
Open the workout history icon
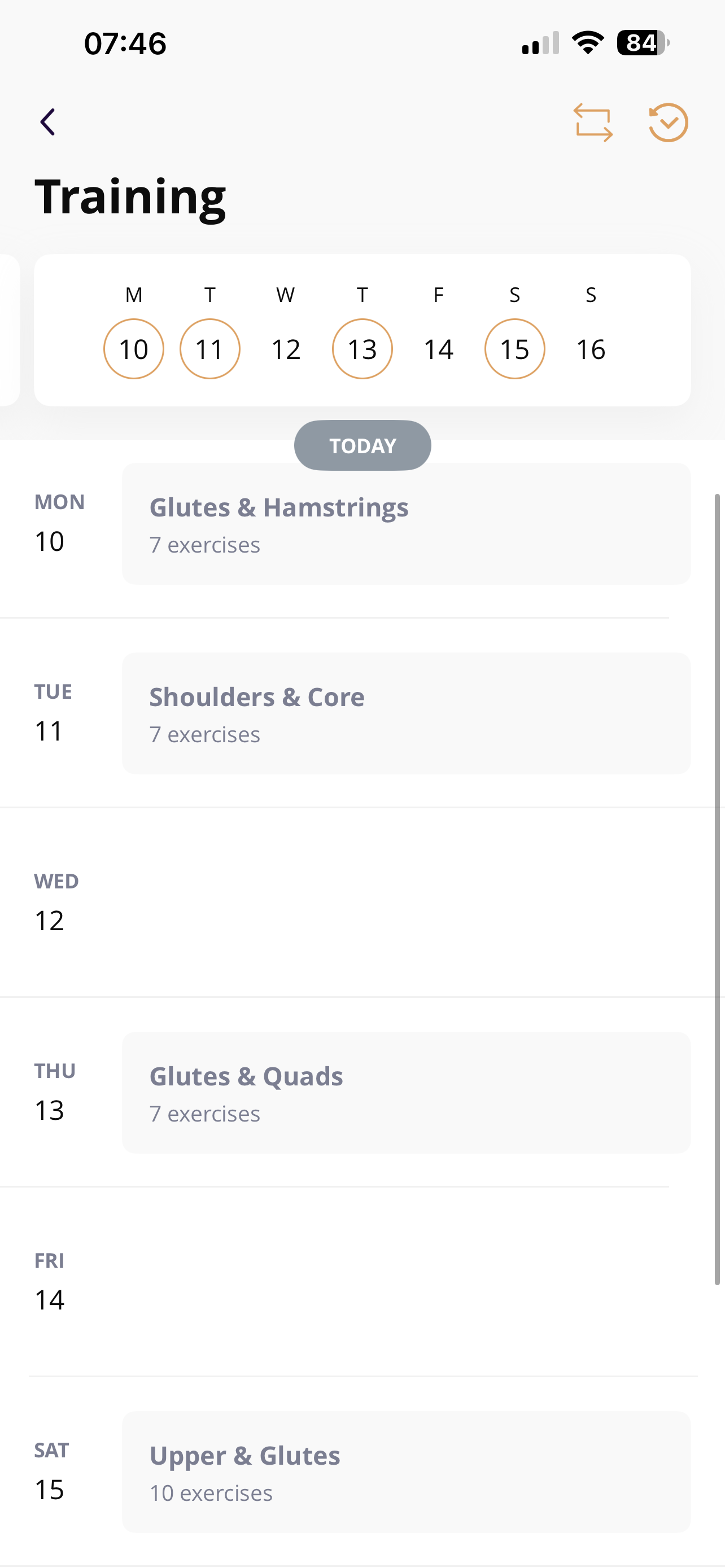pos(668,122)
